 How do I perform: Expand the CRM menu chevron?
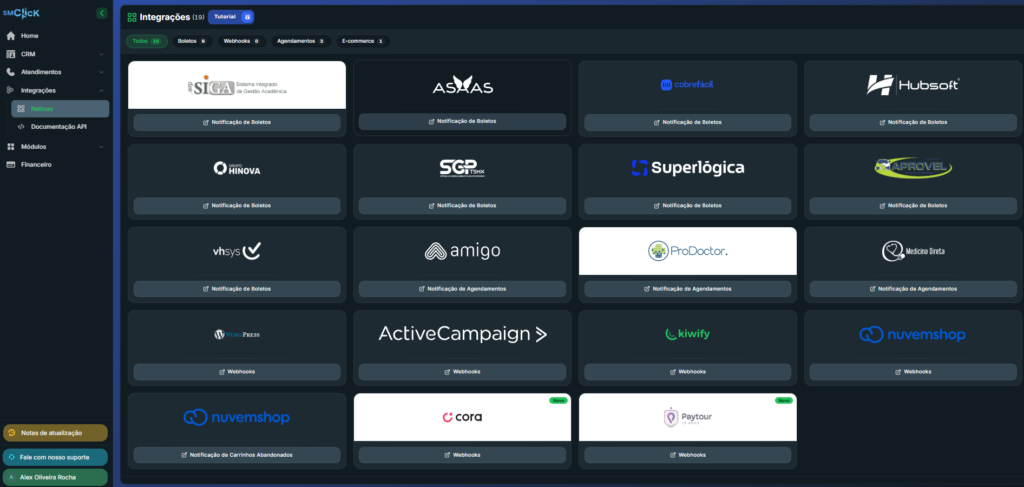[x=101, y=54]
